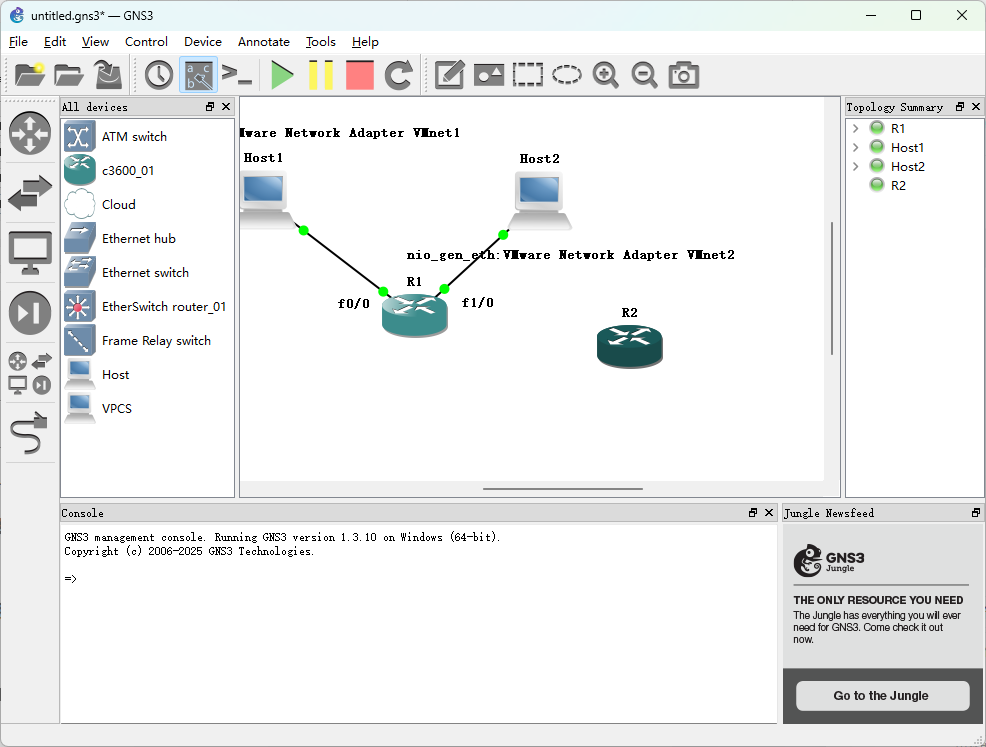Open the Annotate menu
This screenshot has width=986, height=747.
click(263, 42)
